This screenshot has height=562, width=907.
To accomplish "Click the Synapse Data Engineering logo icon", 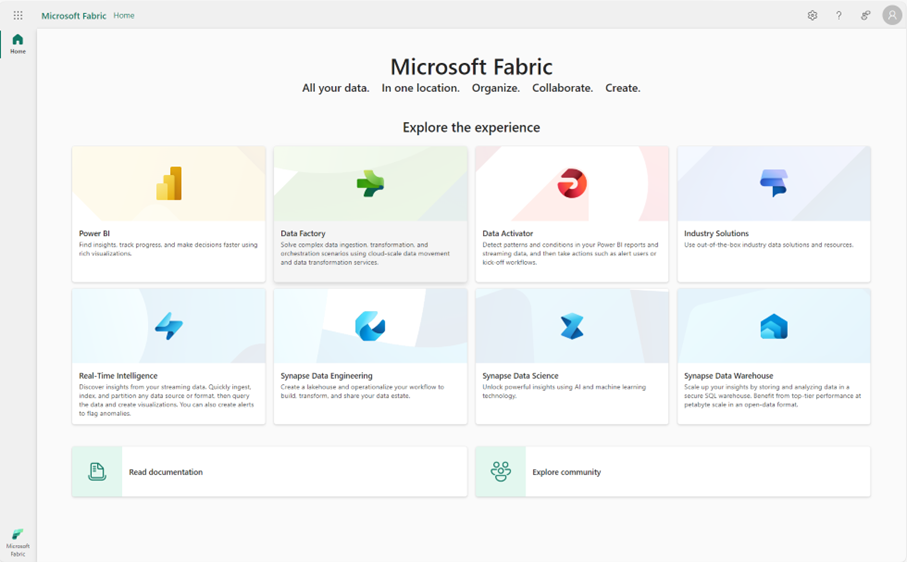I will tap(370, 326).
